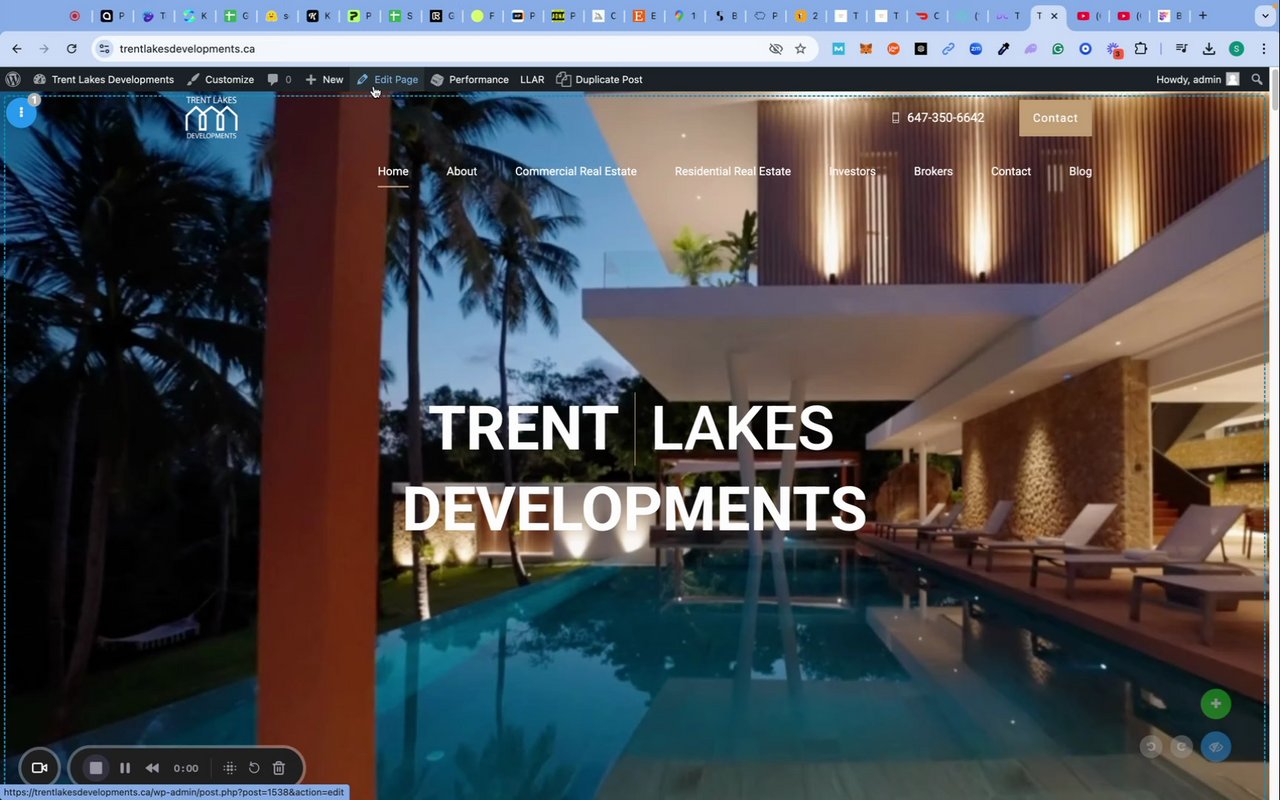Viewport: 1280px width, 800px height.
Task: Click the admin bar search magnifier
Action: pyautogui.click(x=1257, y=79)
